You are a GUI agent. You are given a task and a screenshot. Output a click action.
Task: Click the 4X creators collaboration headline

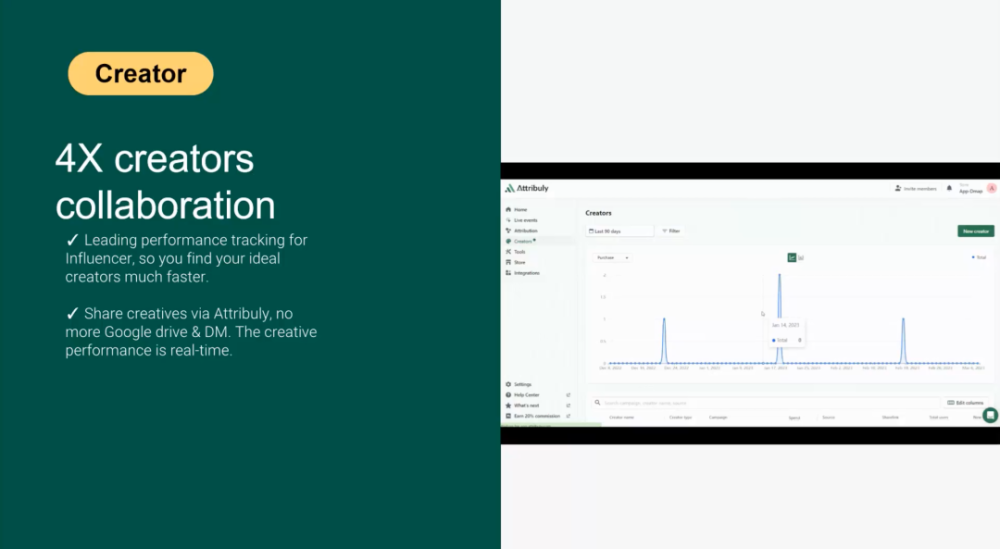(x=165, y=182)
